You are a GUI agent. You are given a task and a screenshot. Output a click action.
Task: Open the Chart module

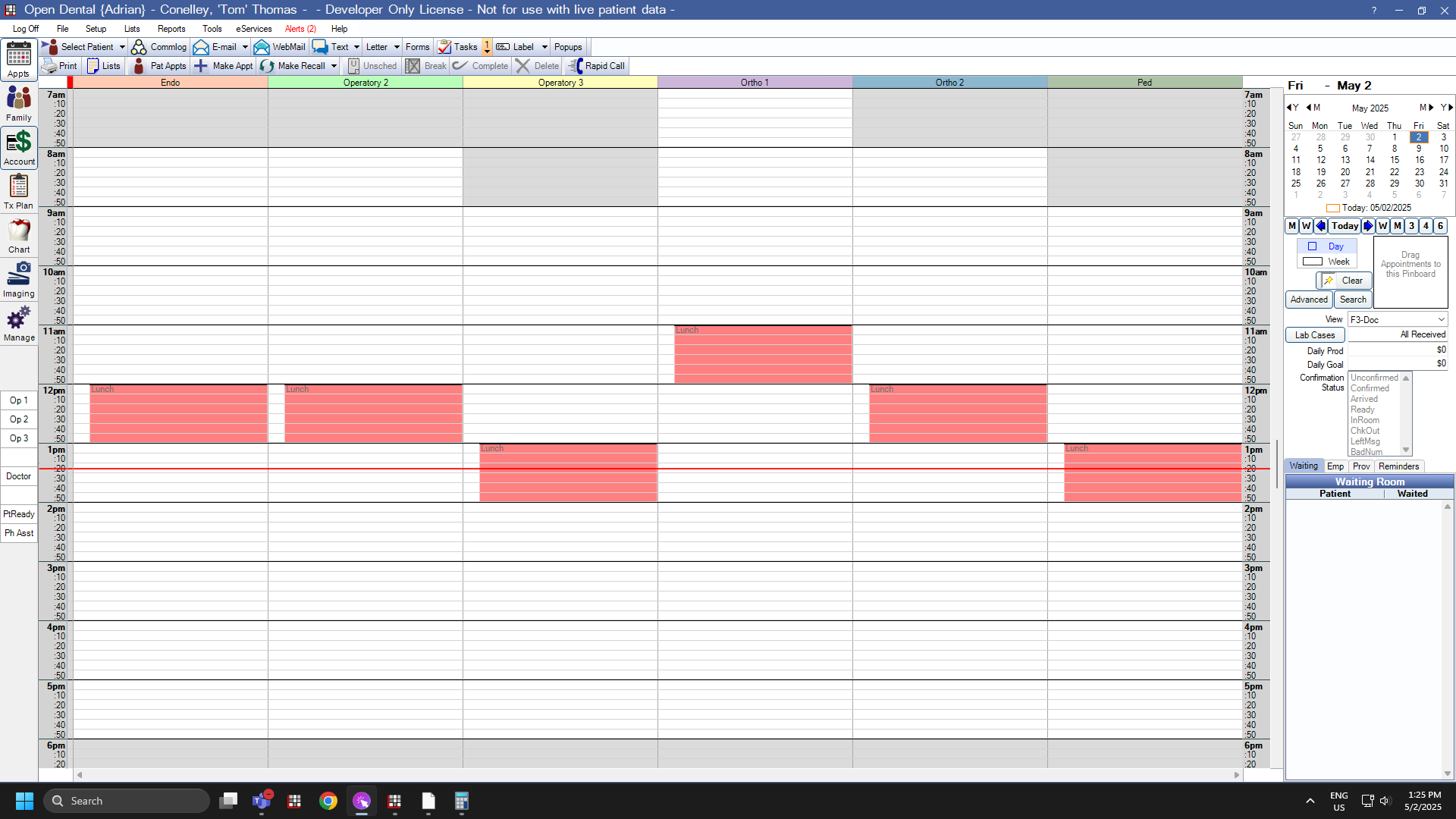tap(19, 235)
